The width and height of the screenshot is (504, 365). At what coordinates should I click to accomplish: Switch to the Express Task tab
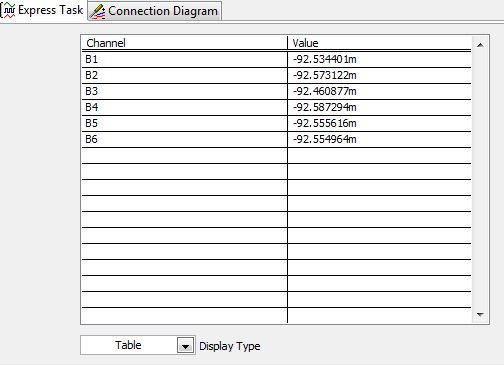pyautogui.click(x=44, y=10)
